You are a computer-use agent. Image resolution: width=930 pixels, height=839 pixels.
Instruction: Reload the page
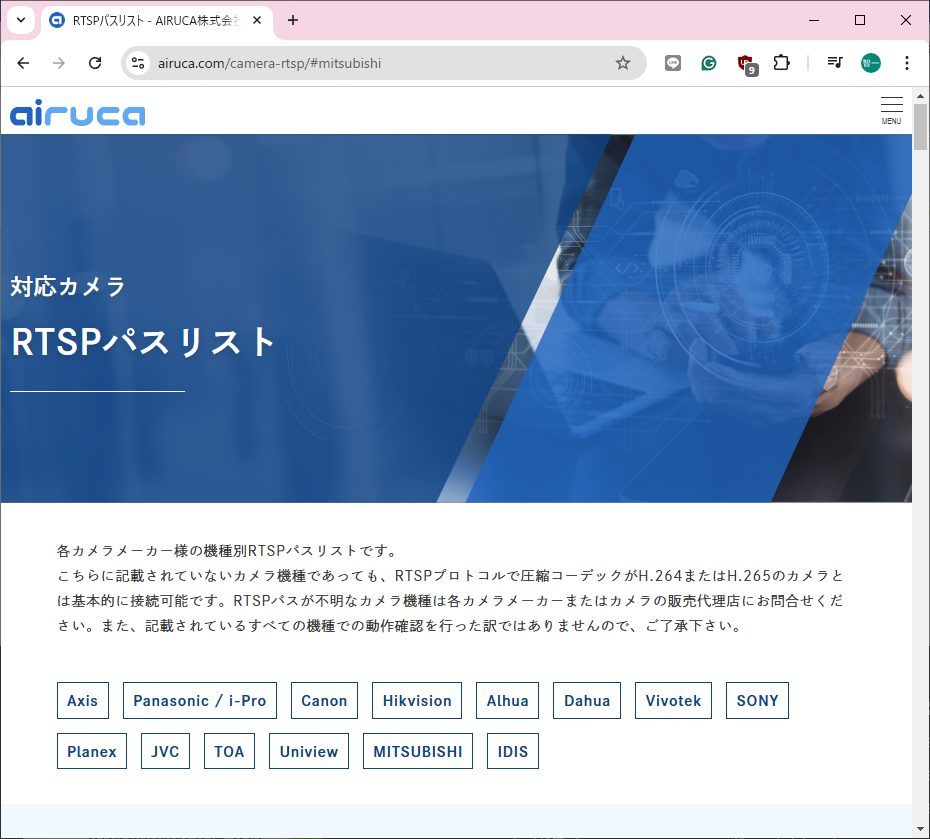[95, 63]
